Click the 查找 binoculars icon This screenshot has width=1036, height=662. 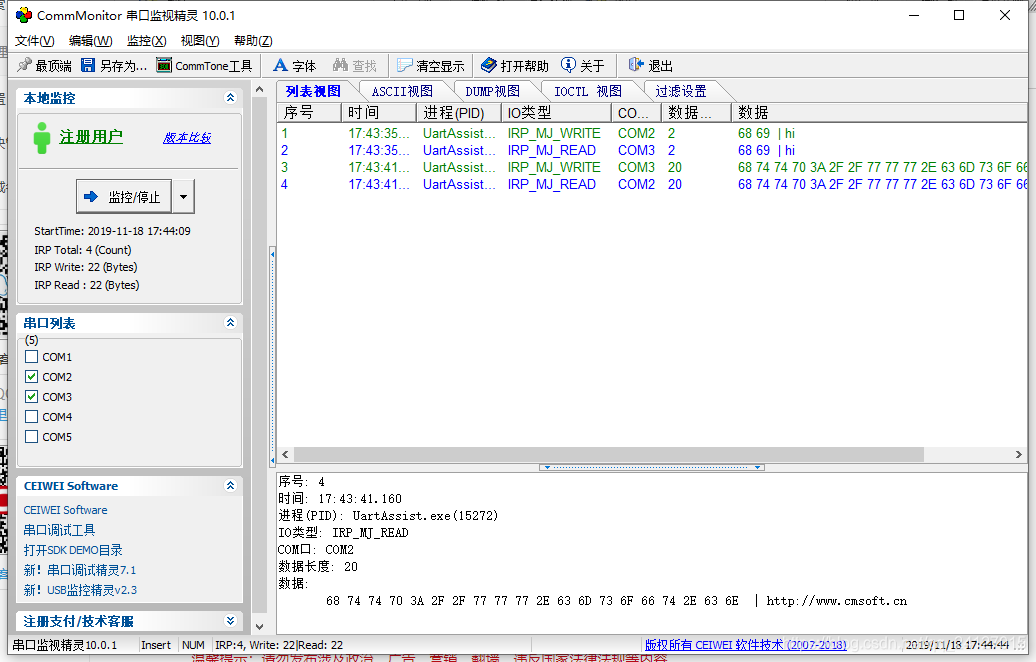[x=340, y=65]
